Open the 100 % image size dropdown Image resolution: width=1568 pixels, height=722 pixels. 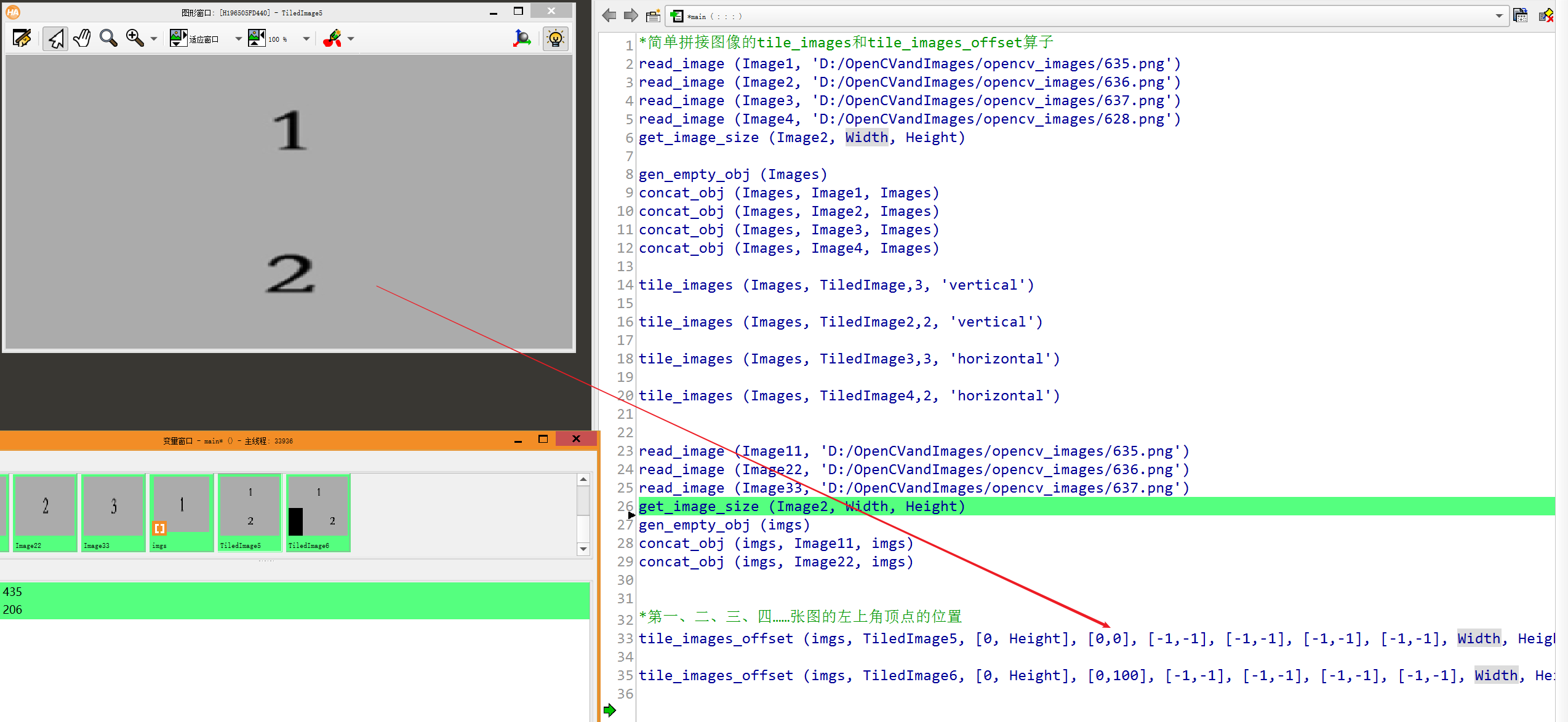[x=306, y=39]
